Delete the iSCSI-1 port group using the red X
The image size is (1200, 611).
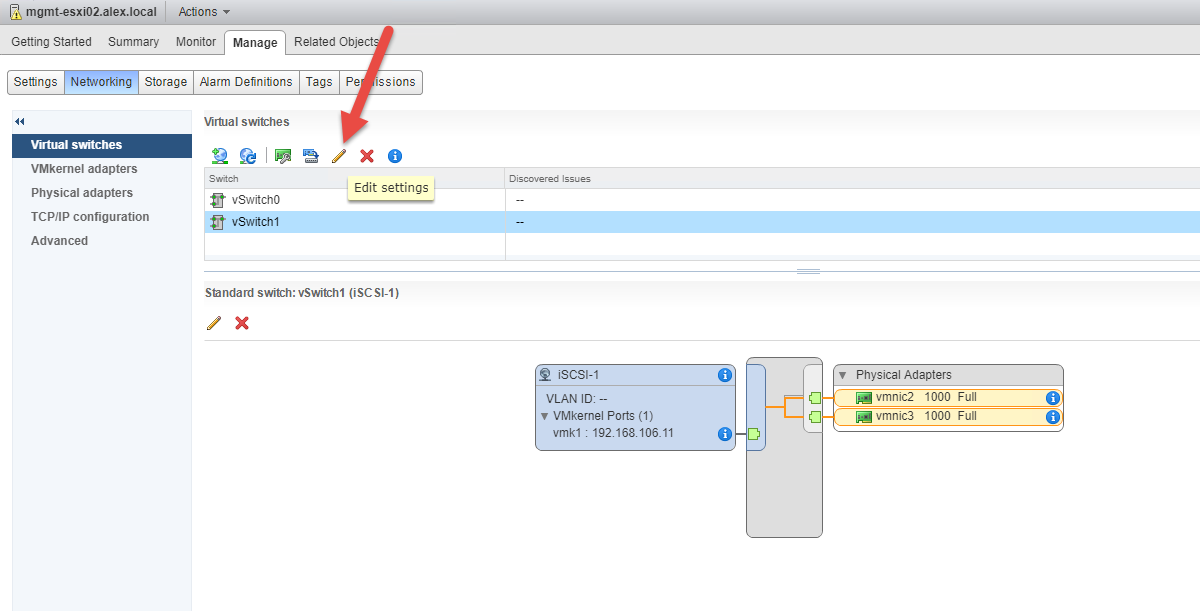(241, 323)
